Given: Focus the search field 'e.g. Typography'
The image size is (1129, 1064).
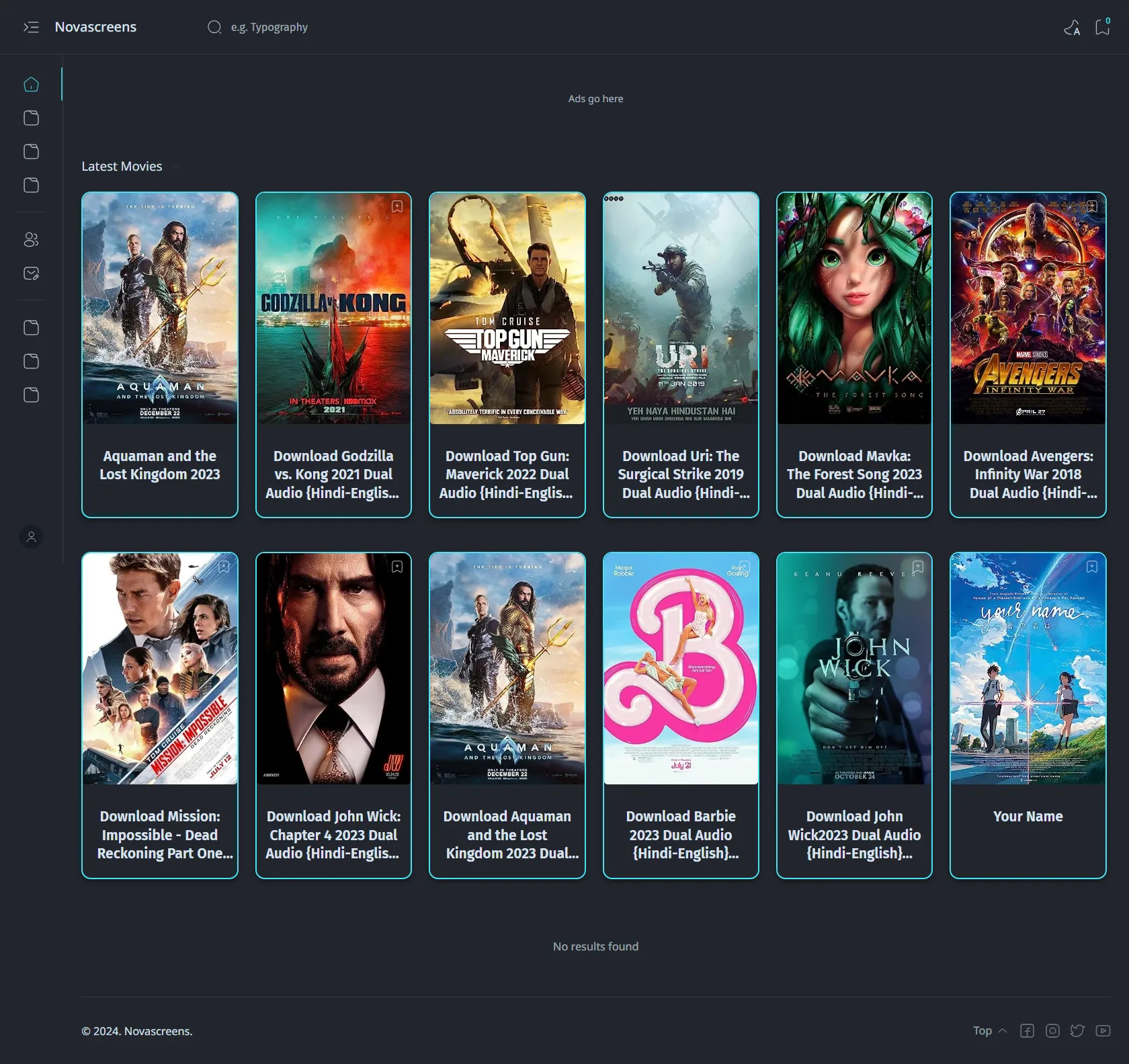Looking at the screenshot, I should click(269, 27).
